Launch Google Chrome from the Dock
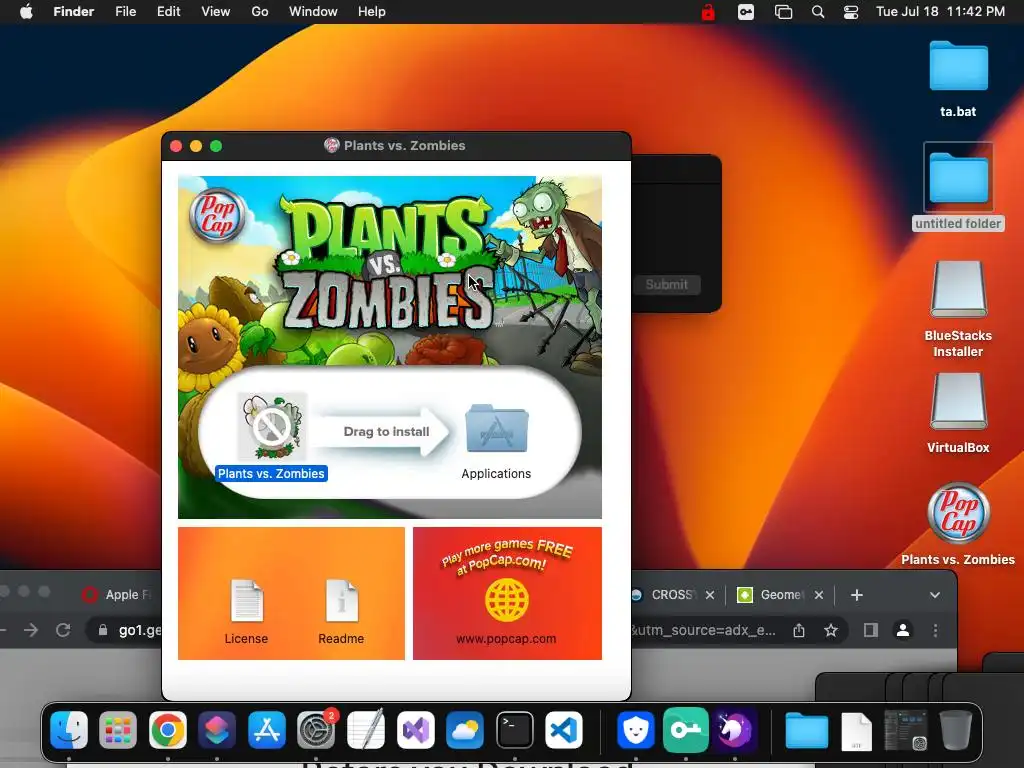The image size is (1024, 768). pyautogui.click(x=168, y=729)
